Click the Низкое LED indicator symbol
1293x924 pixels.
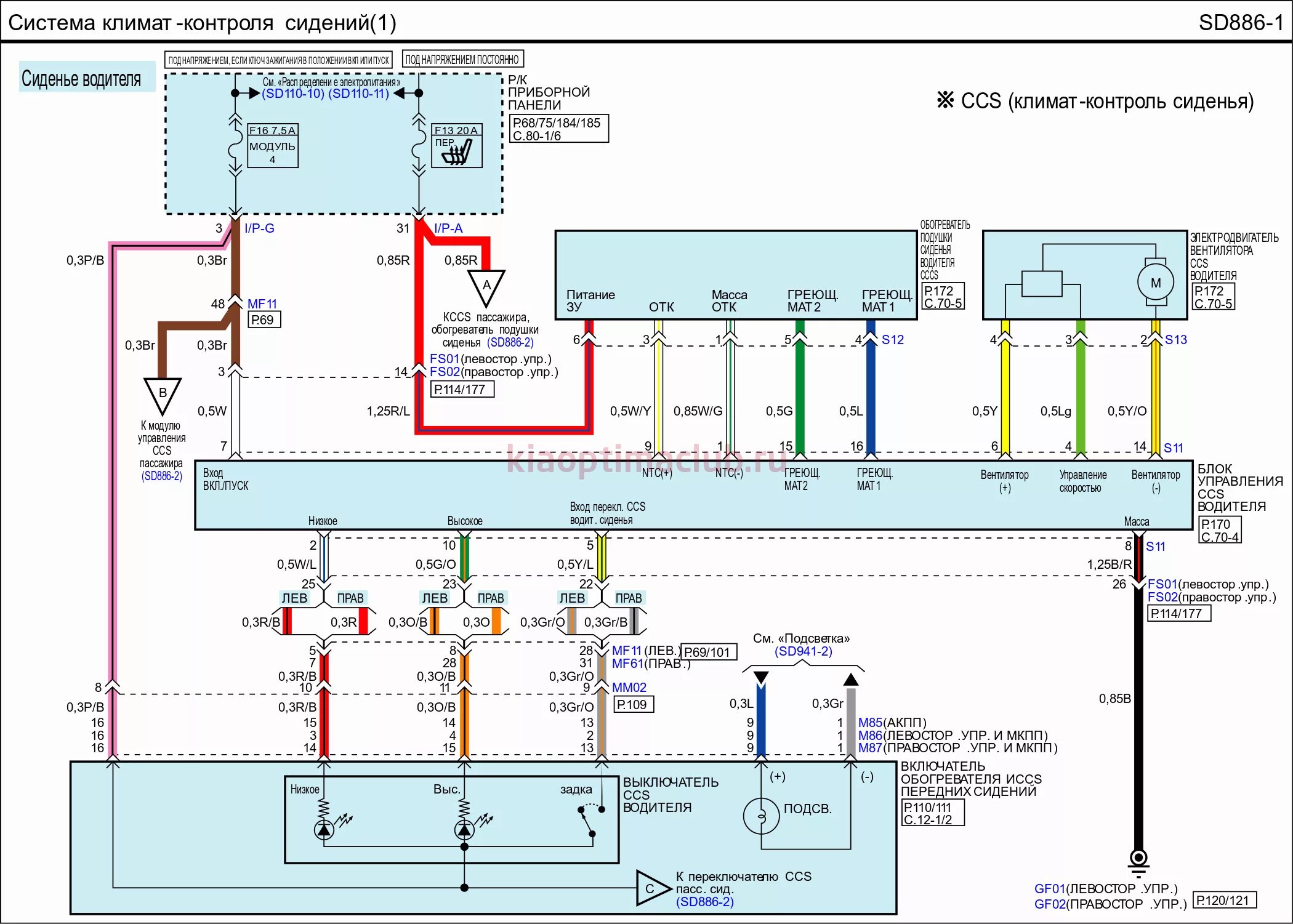[324, 830]
